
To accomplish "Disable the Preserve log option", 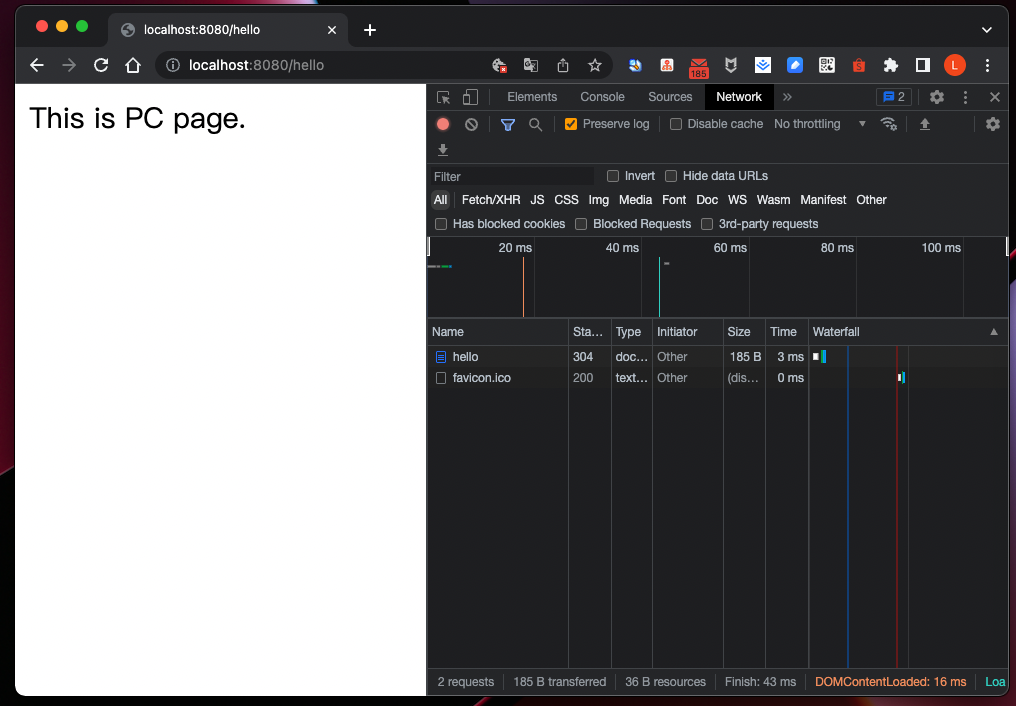I will pos(570,124).
